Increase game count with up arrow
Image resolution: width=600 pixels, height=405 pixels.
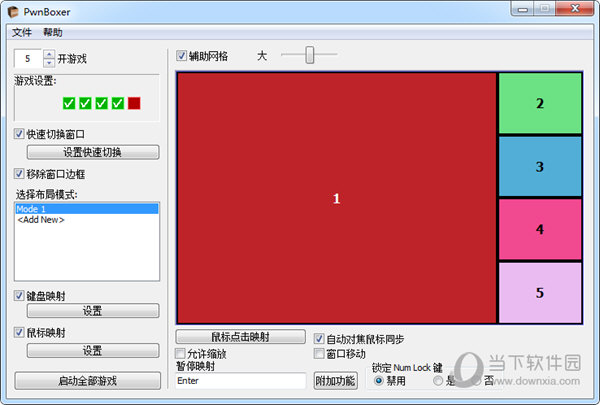click(x=49, y=54)
